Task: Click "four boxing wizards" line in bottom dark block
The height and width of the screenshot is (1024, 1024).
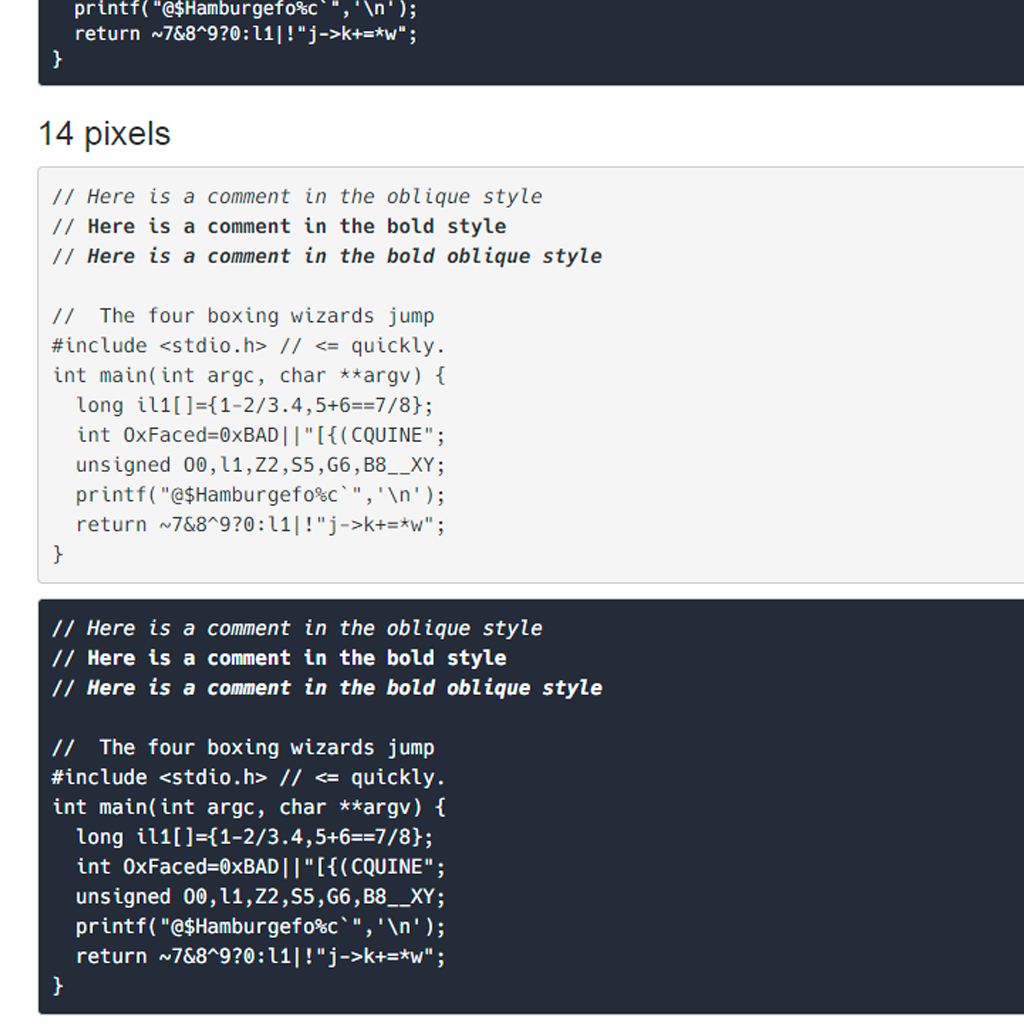Action: point(243,748)
